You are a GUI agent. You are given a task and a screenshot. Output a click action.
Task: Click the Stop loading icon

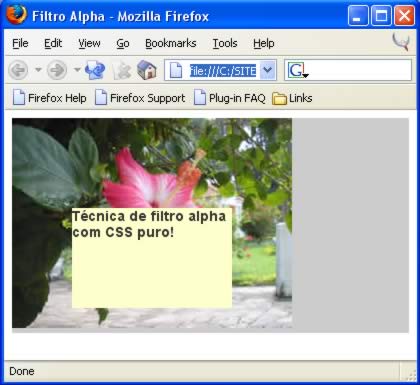[121, 70]
